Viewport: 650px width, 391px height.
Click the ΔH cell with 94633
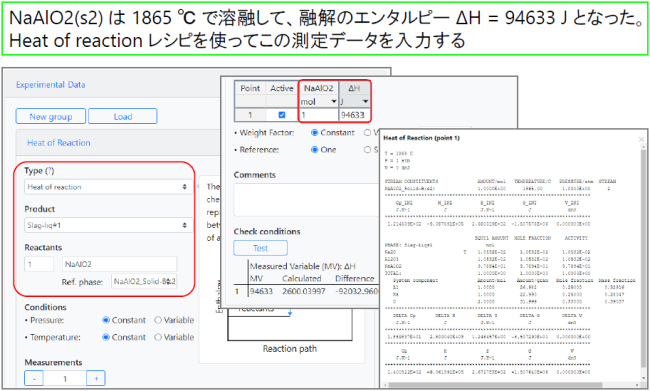pyautogui.click(x=354, y=115)
